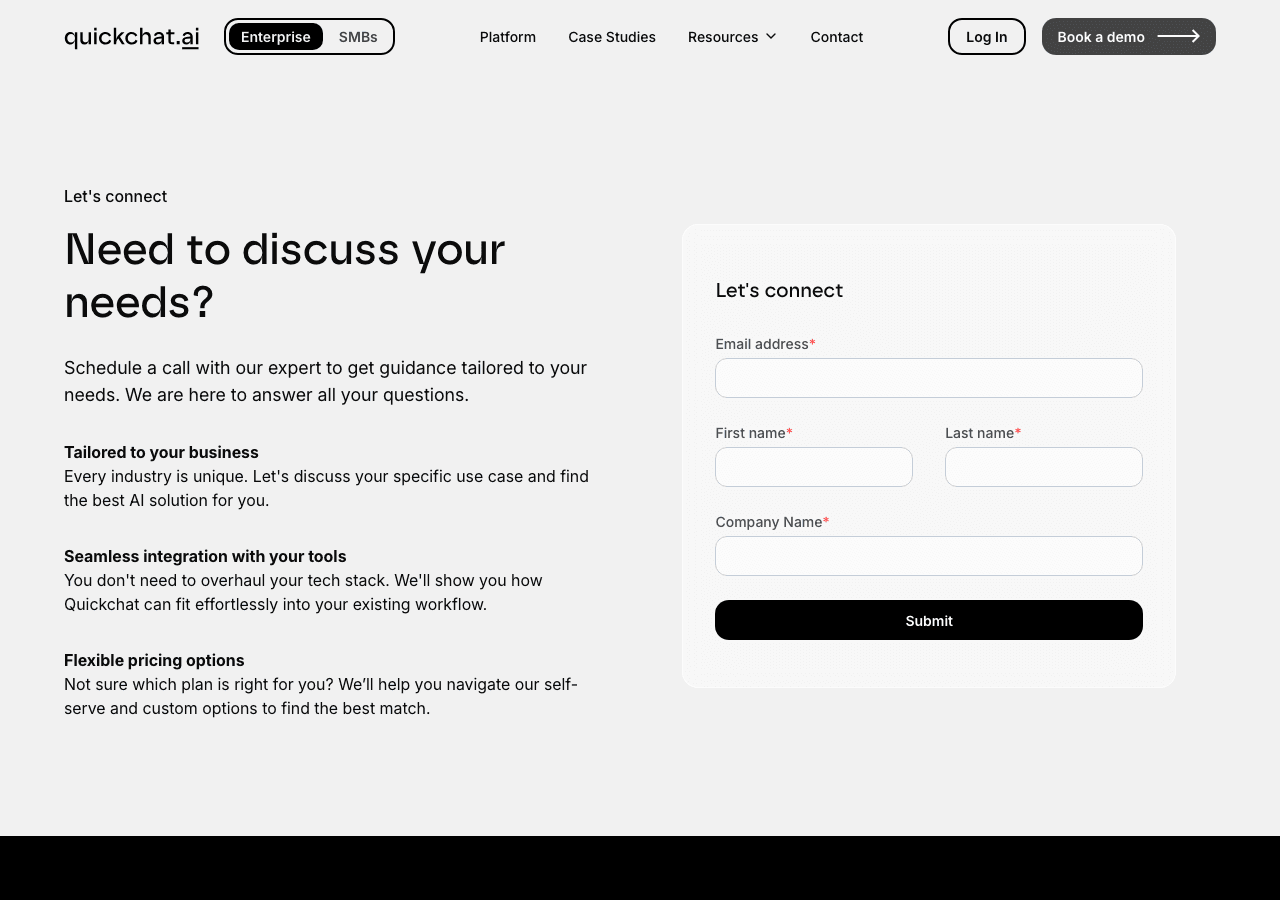Open the Platform menu item
Viewport: 1280px width, 900px height.
click(508, 37)
